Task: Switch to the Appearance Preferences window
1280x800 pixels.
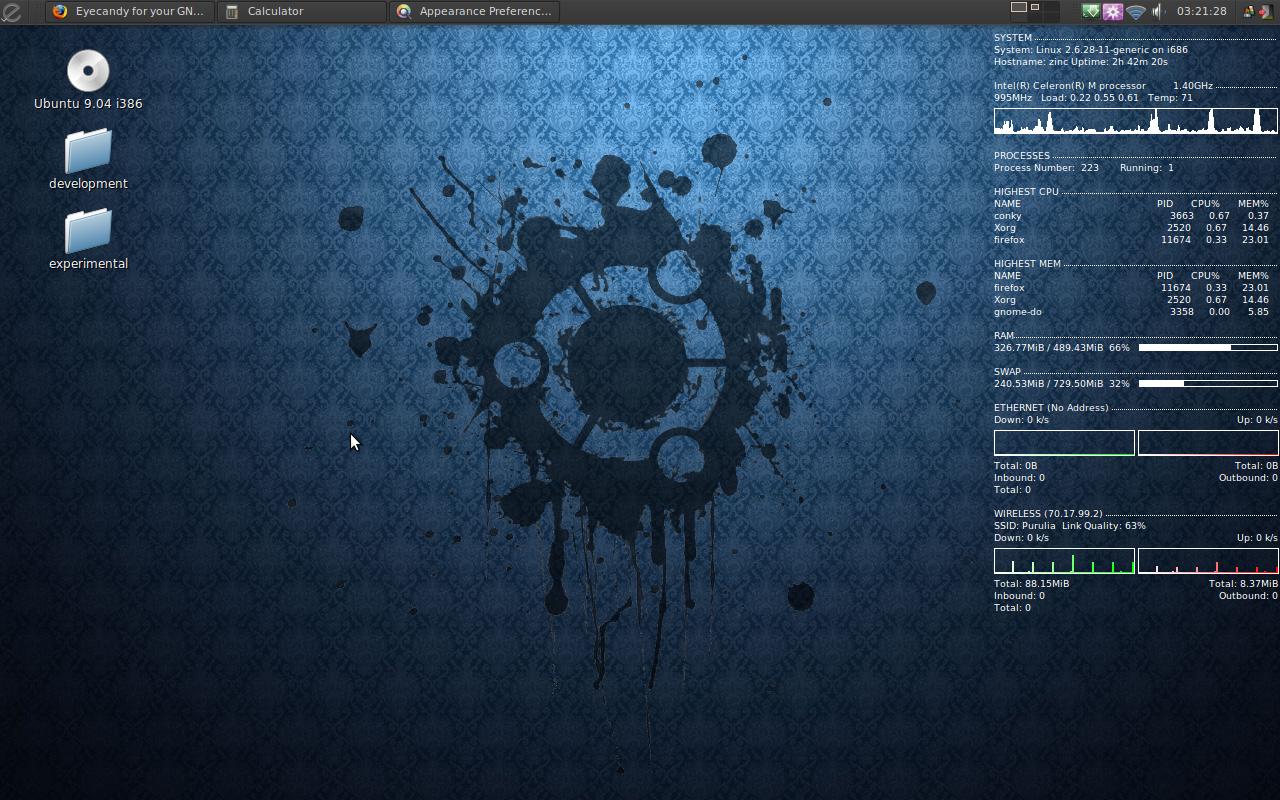Action: tap(474, 12)
